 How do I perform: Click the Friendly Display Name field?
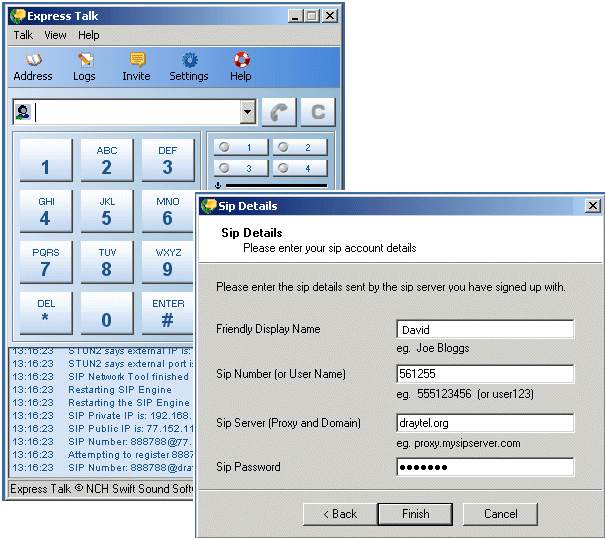coord(485,329)
